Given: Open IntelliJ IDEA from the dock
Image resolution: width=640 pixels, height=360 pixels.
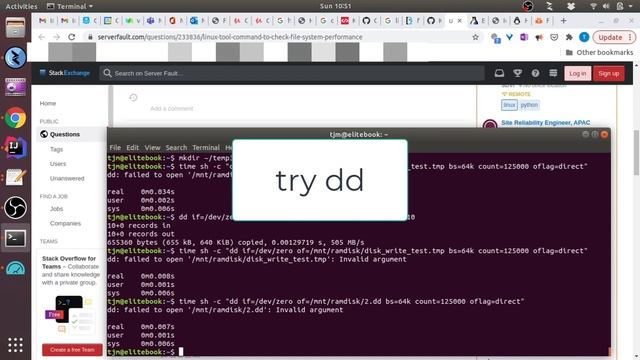Looking at the screenshot, I should pos(15,148).
